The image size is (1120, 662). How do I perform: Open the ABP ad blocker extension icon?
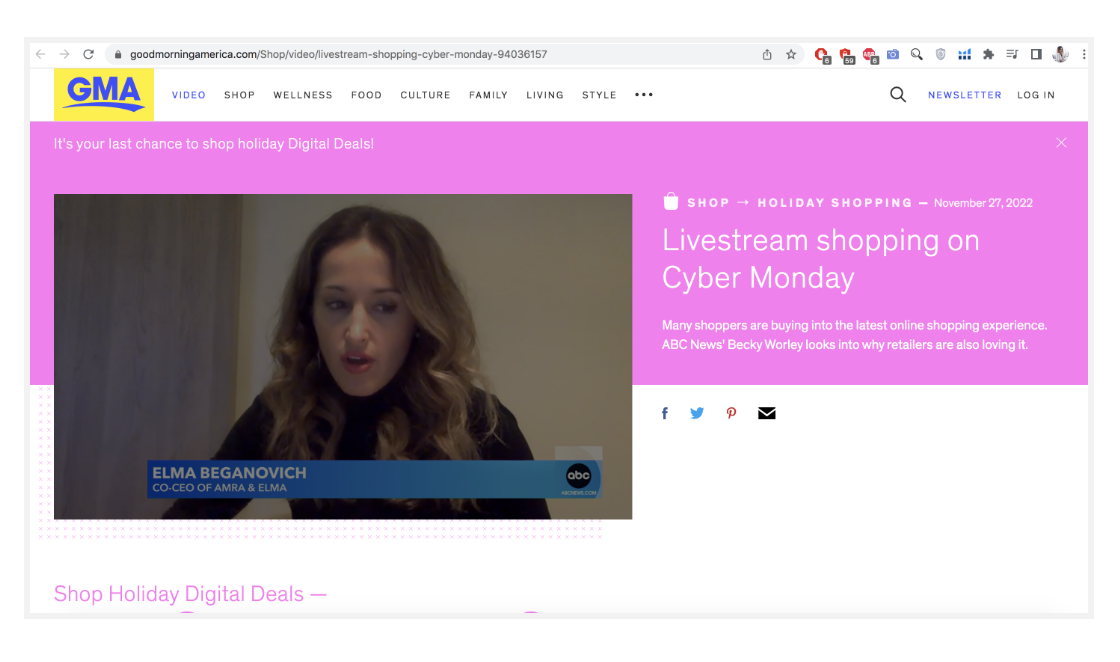870,55
